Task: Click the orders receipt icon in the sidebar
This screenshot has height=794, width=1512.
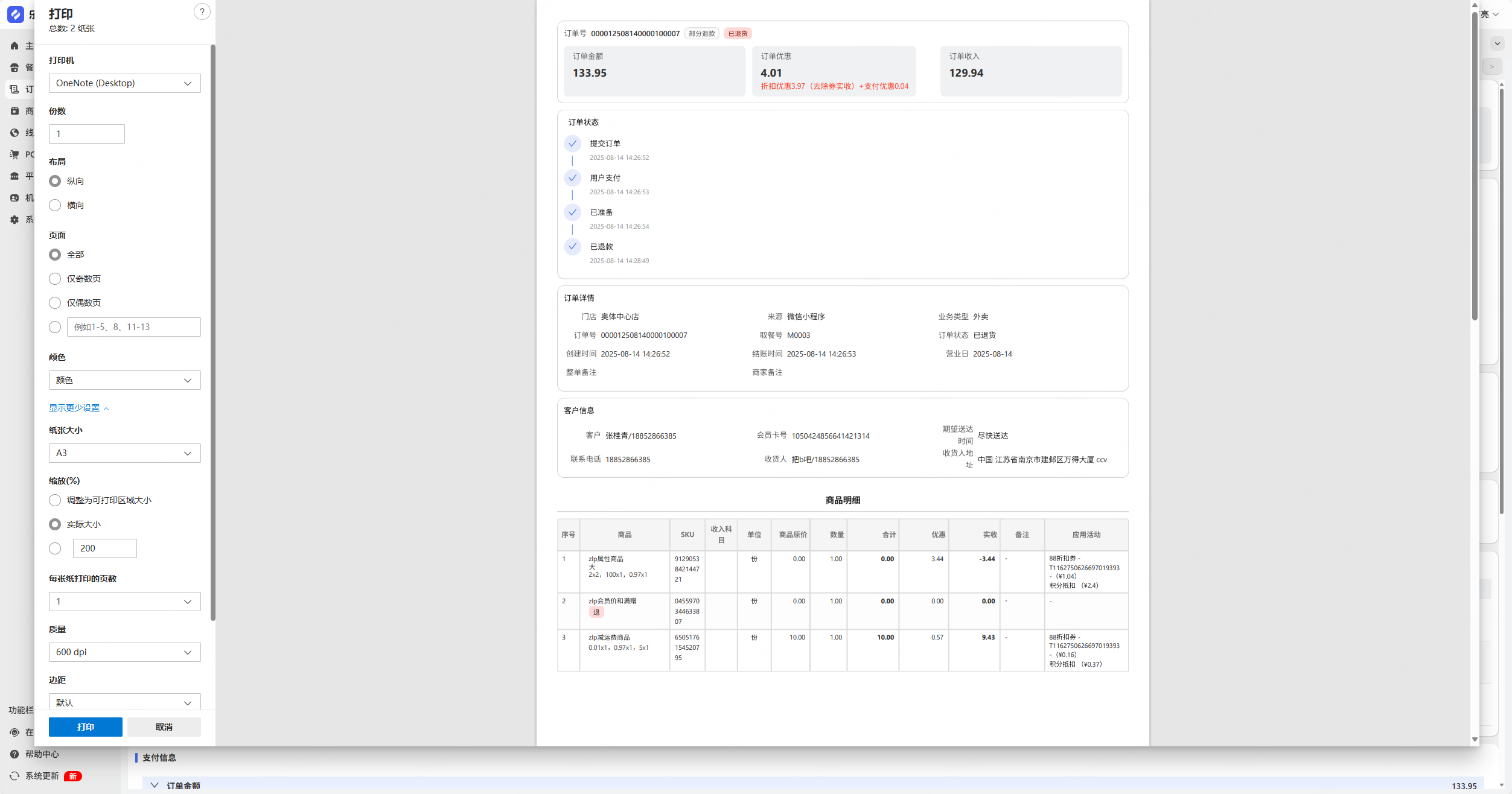Action: point(14,89)
